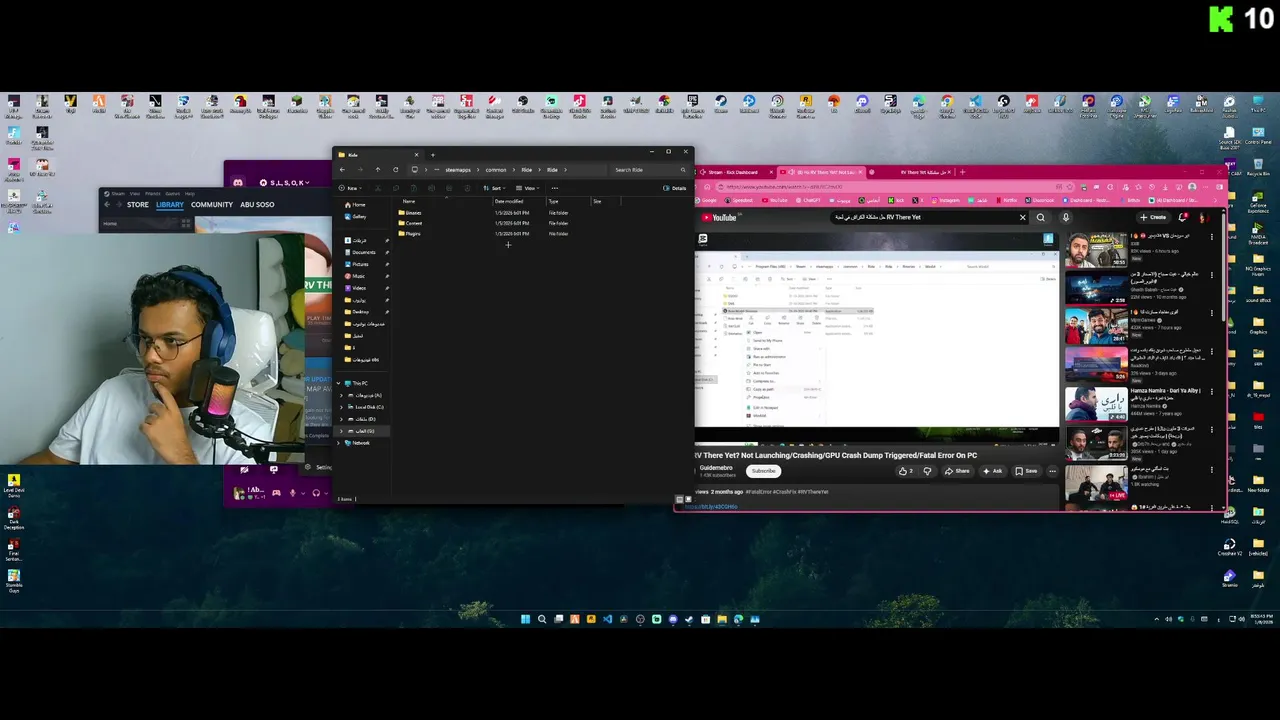Click the YouTube search magnifier button

[1041, 217]
